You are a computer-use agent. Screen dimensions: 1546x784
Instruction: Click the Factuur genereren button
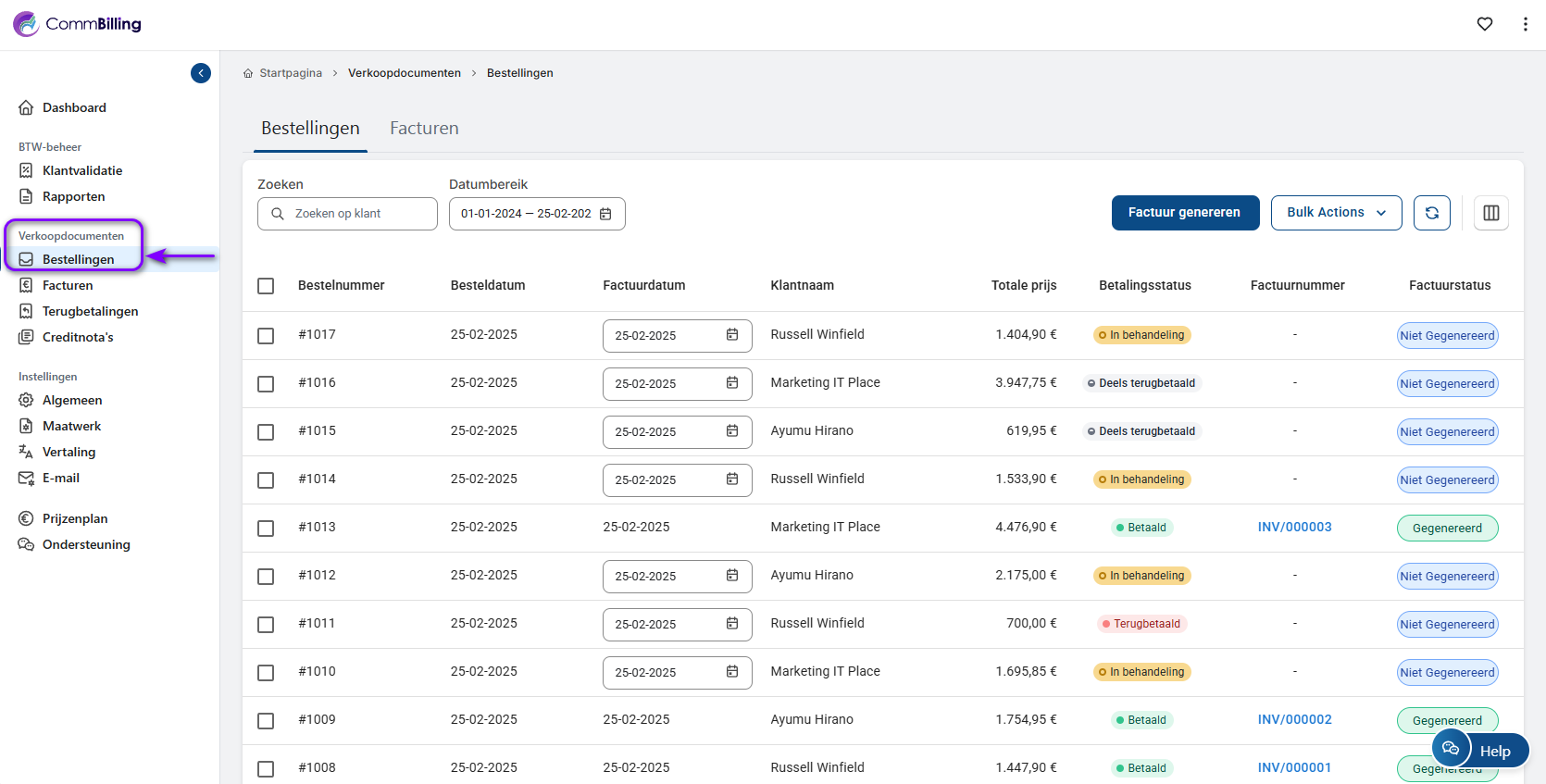tap(1184, 213)
